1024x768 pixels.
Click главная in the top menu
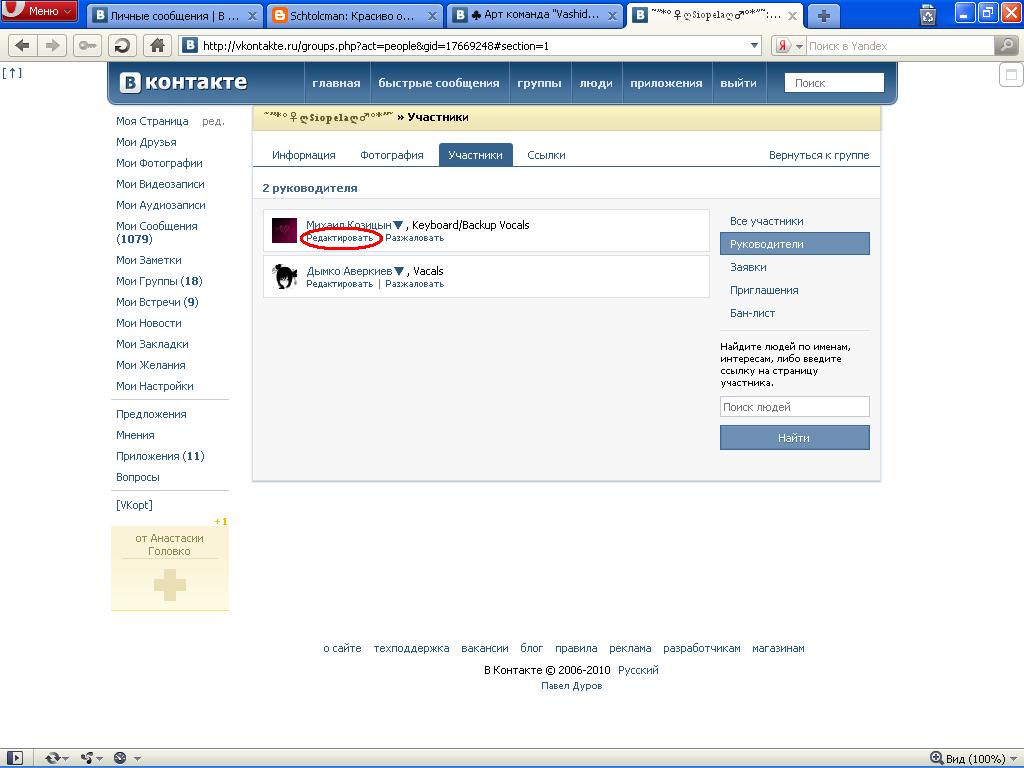[336, 83]
